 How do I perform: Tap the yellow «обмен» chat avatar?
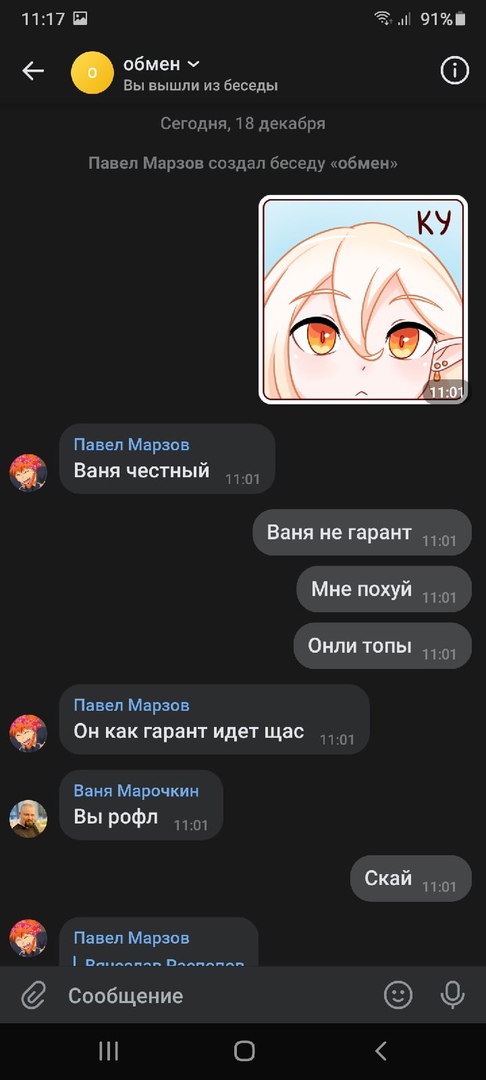tap(92, 72)
